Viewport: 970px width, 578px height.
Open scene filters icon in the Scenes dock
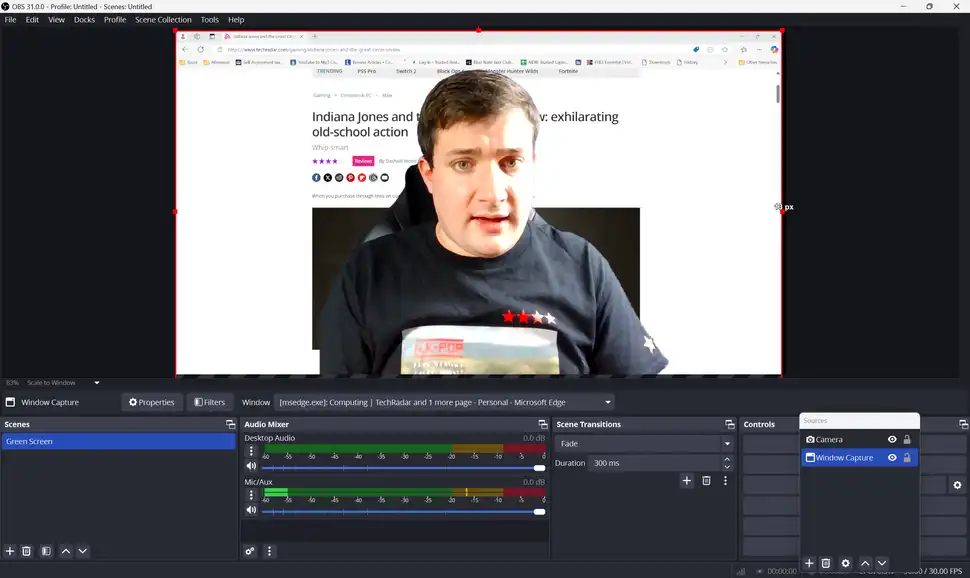pos(46,551)
